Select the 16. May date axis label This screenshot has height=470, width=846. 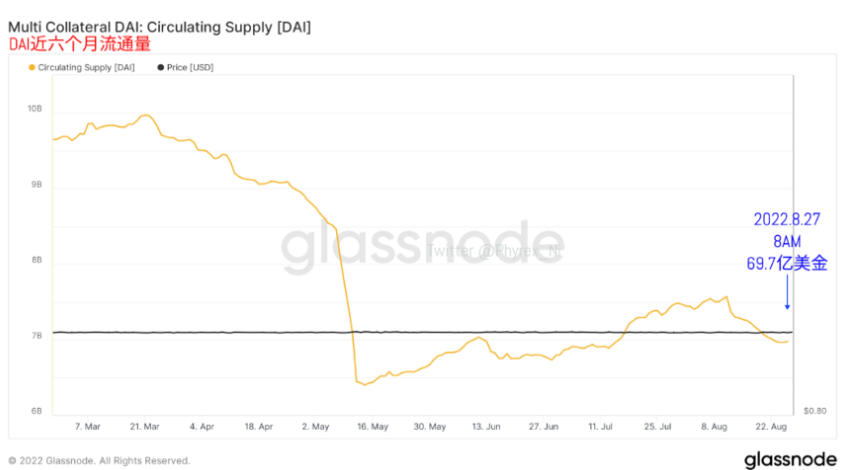[372, 426]
